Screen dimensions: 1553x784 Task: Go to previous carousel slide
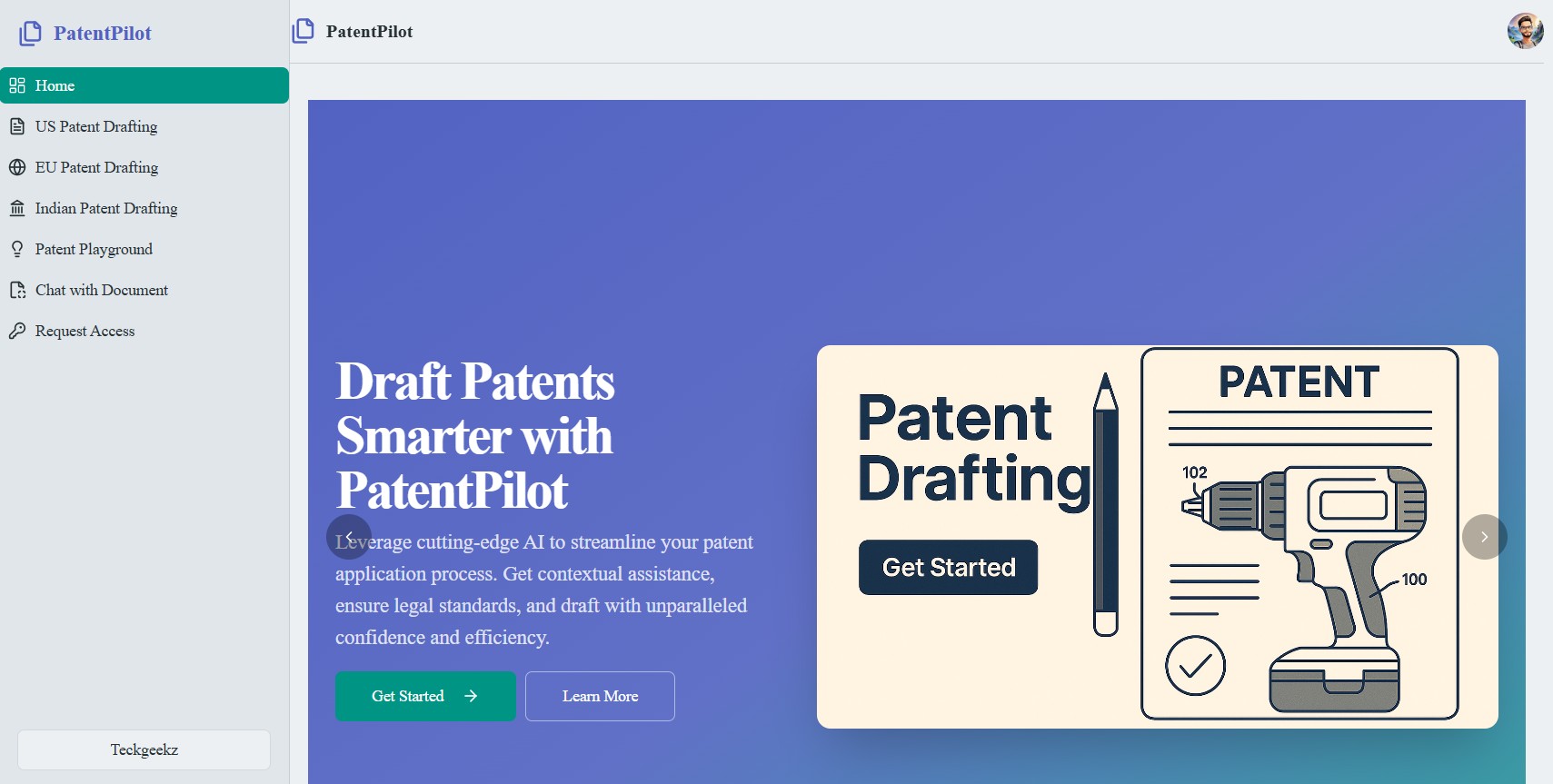(349, 537)
